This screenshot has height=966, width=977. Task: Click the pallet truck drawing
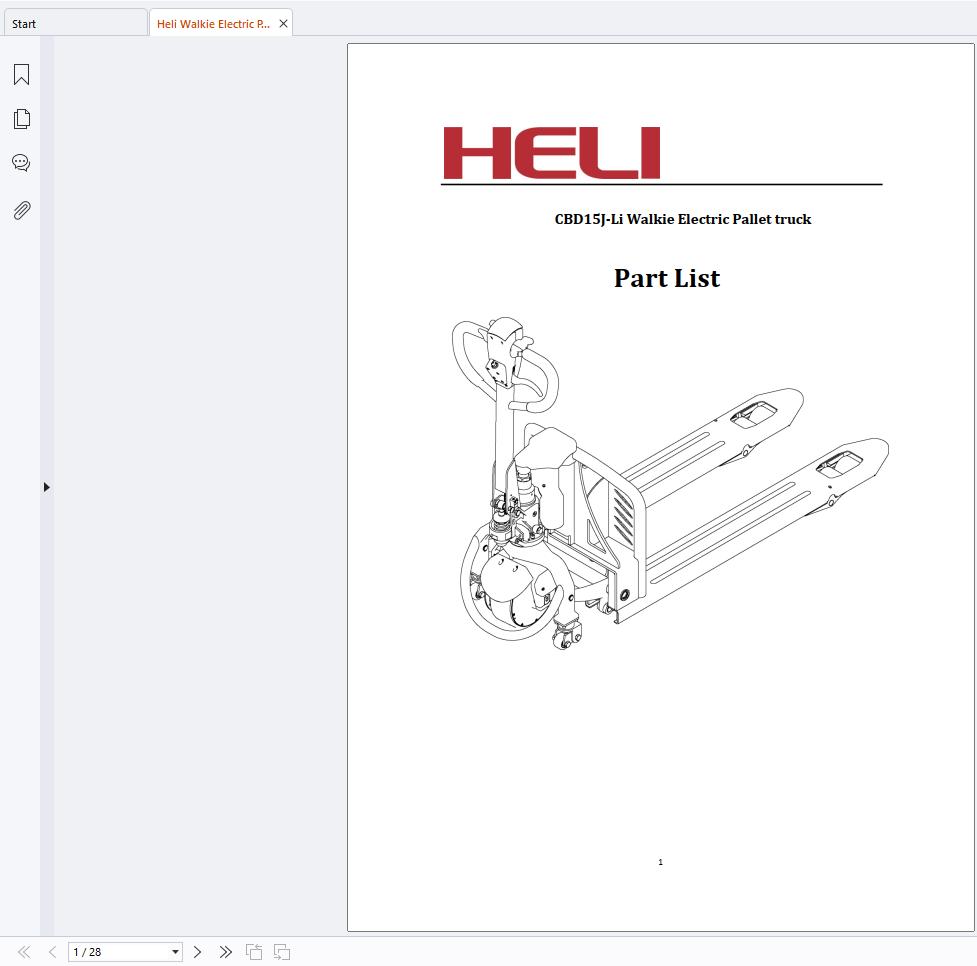tap(670, 483)
